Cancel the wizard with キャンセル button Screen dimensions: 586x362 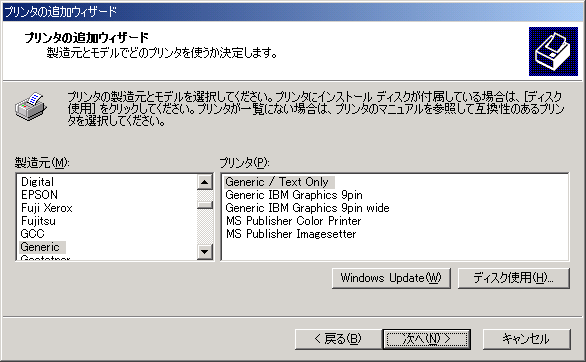click(x=527, y=339)
